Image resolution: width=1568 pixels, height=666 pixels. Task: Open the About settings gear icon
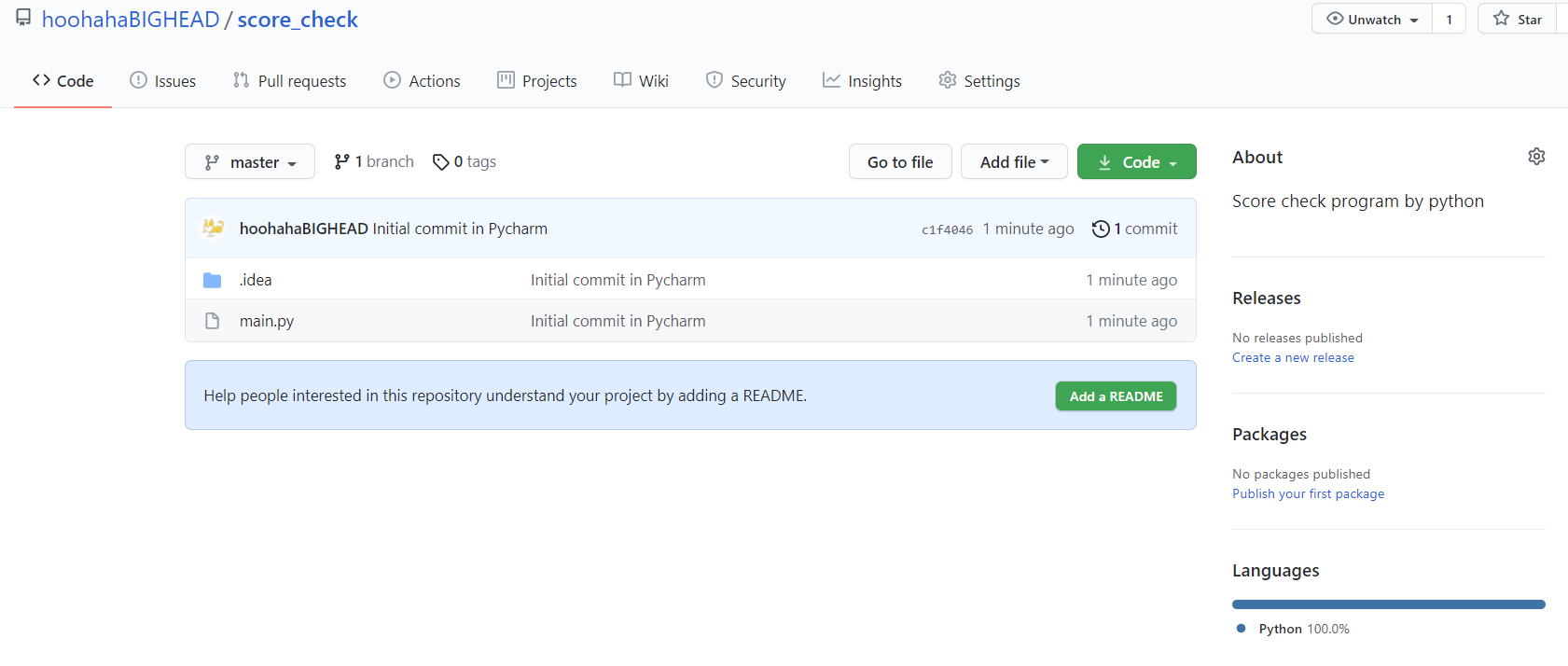(x=1536, y=157)
